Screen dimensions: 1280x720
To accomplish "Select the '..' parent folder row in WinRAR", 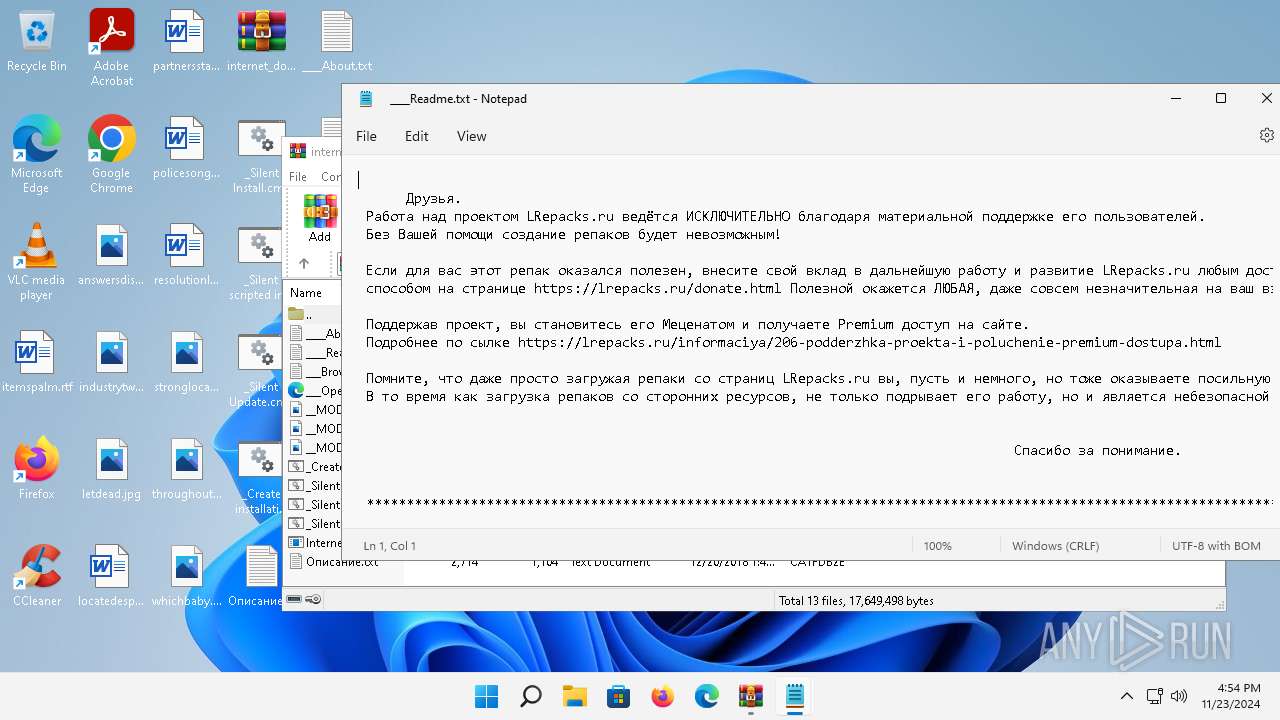I will [x=314, y=314].
